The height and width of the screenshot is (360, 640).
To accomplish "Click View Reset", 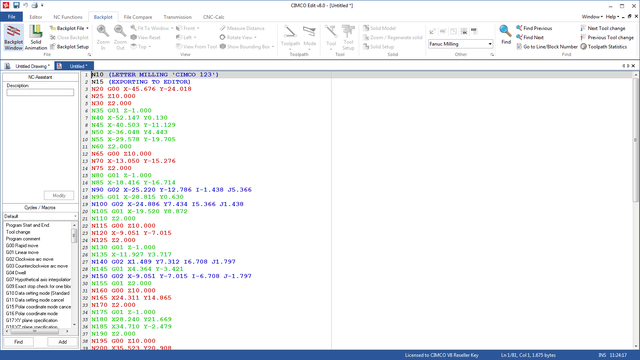I will pos(145,38).
